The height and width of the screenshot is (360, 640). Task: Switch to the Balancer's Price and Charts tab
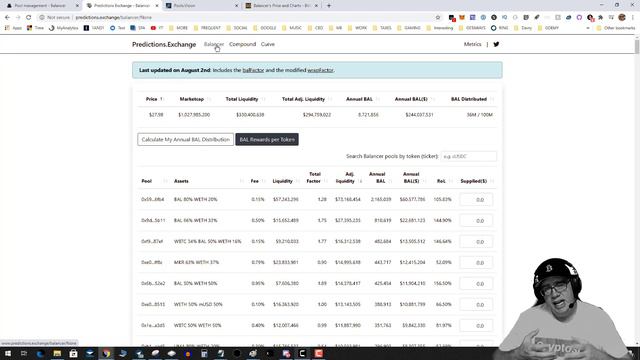coord(281,6)
